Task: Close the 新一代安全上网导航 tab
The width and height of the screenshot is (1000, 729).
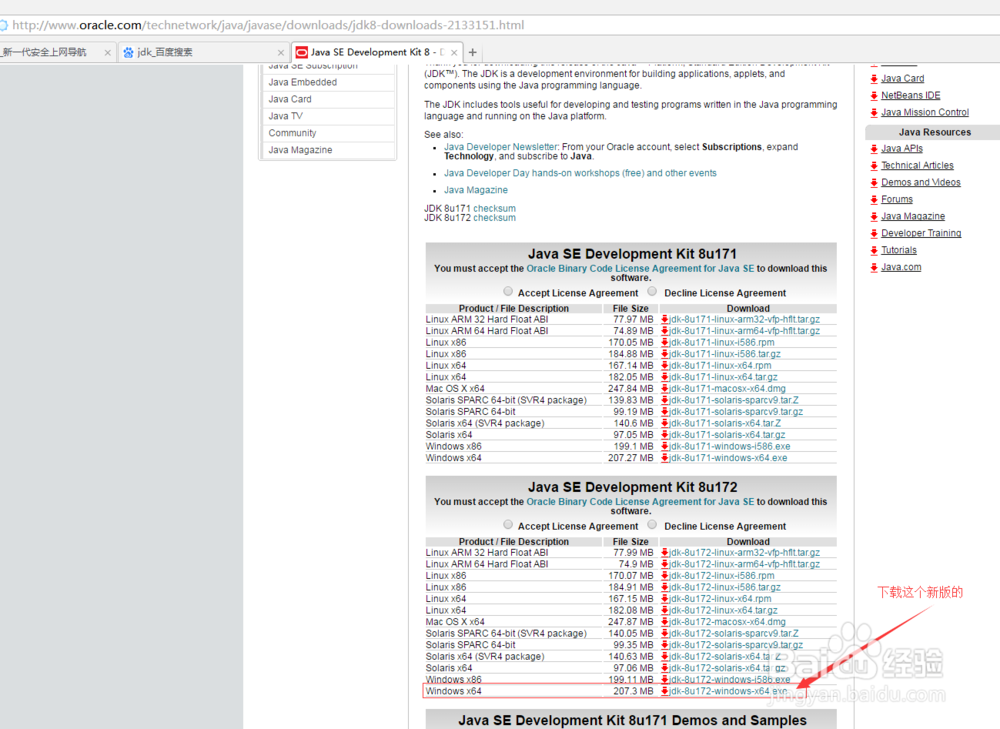Action: pyautogui.click(x=108, y=53)
